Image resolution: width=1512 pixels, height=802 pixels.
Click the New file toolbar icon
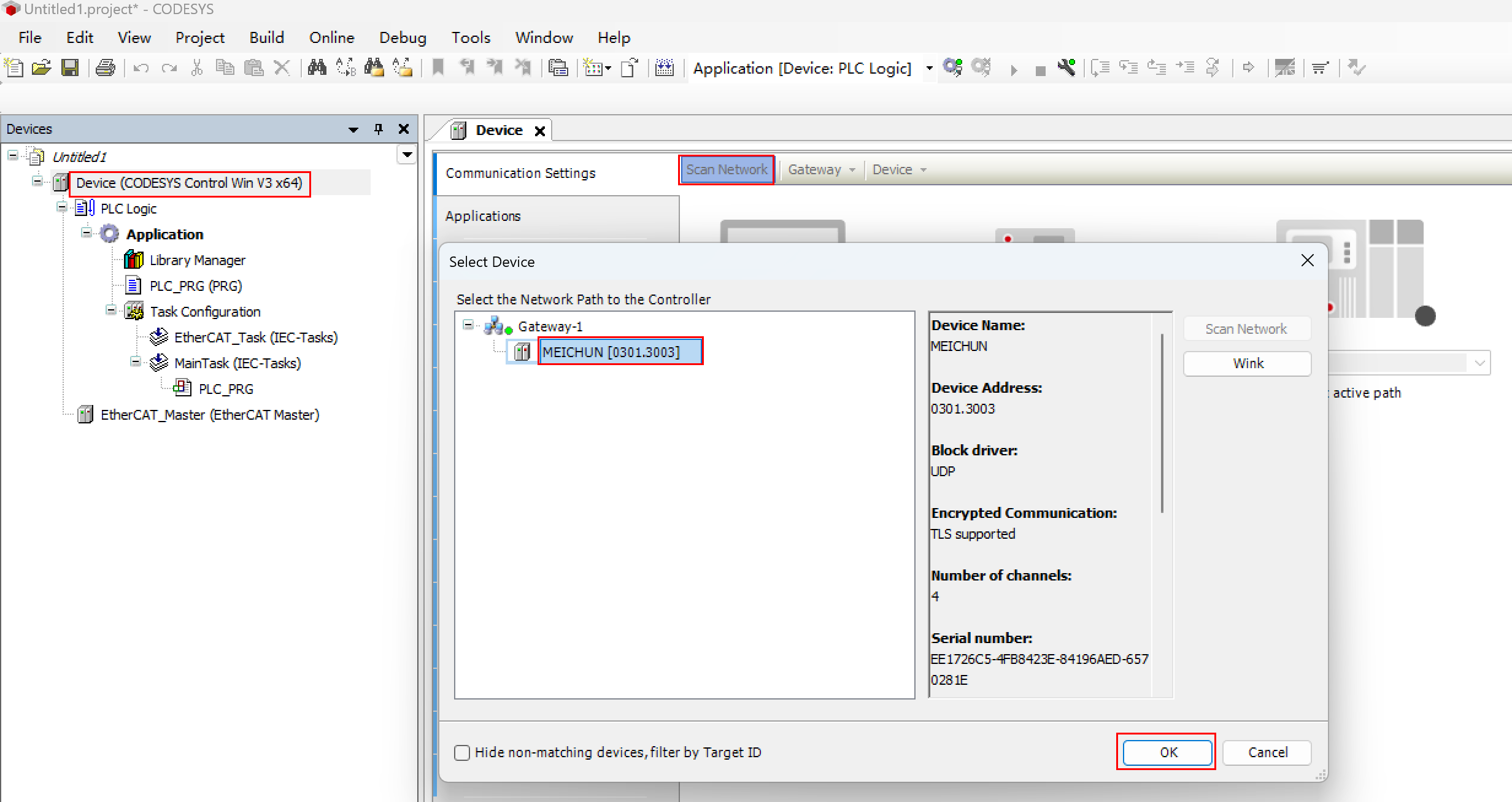tap(13, 67)
